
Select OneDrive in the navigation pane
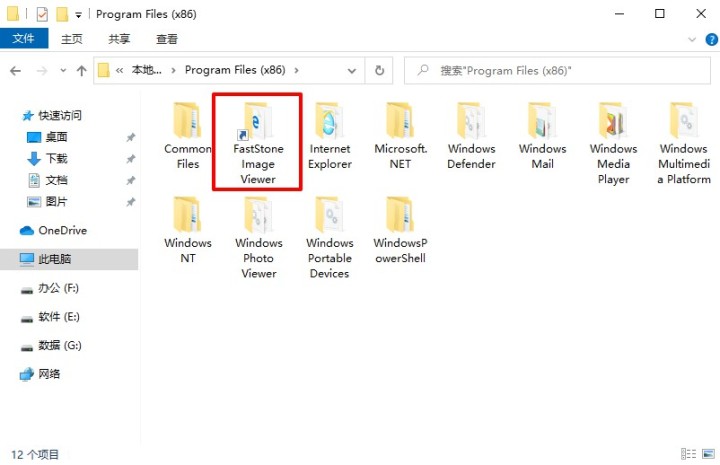pos(62,230)
